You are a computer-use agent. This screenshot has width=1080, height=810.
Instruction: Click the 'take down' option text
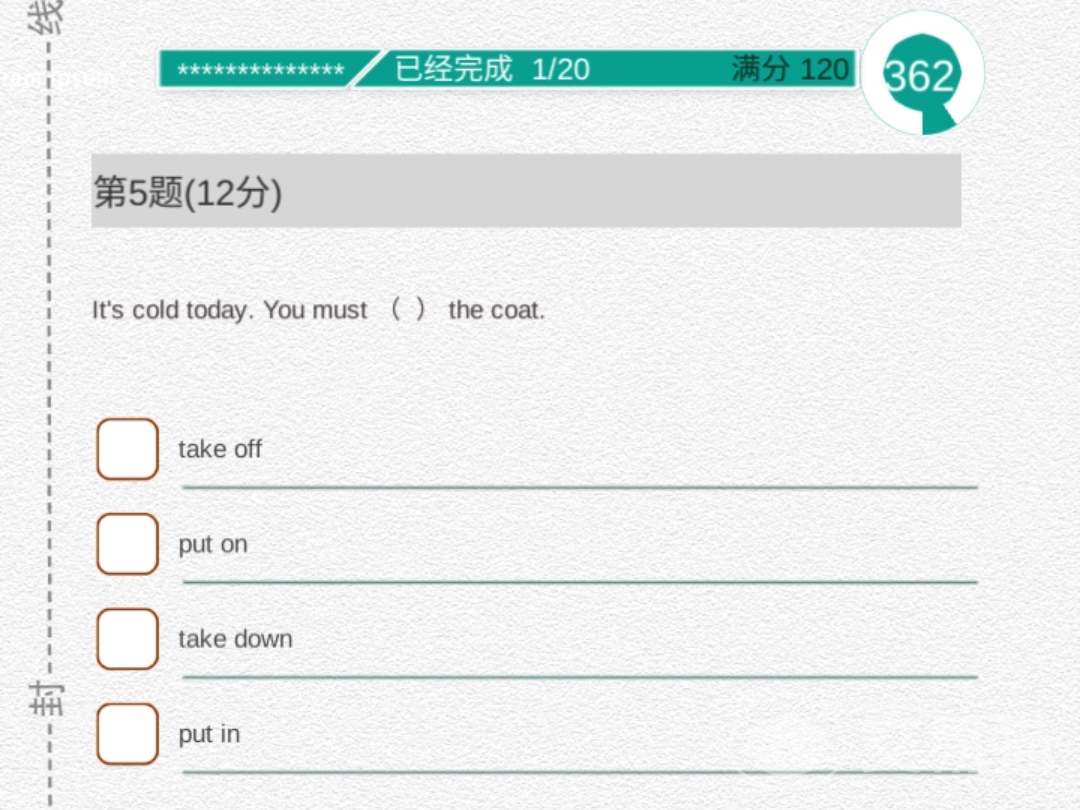click(235, 639)
